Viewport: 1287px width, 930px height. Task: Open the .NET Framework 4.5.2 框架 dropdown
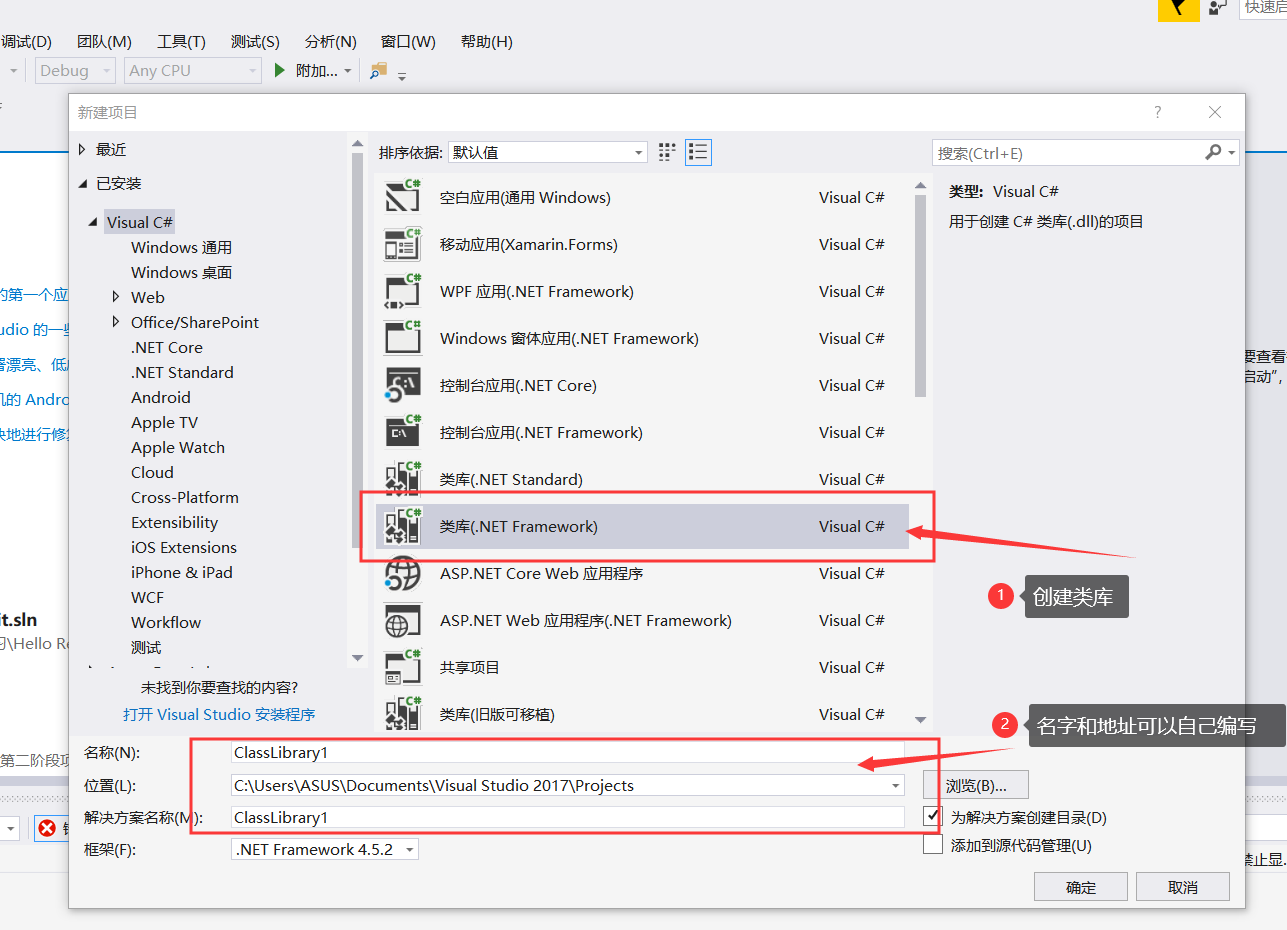[324, 849]
